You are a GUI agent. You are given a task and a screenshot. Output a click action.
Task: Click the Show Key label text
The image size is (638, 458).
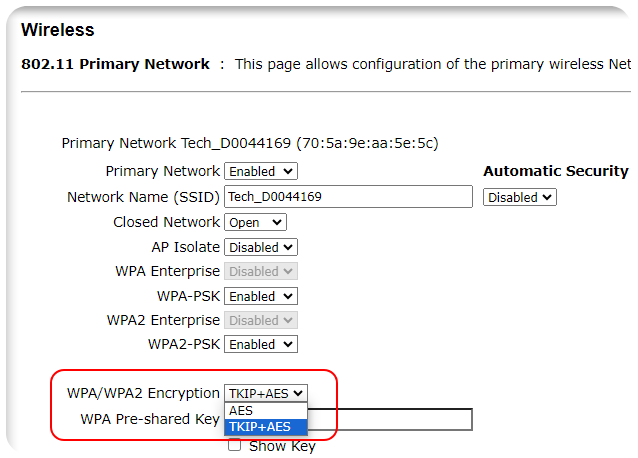[x=282, y=446]
